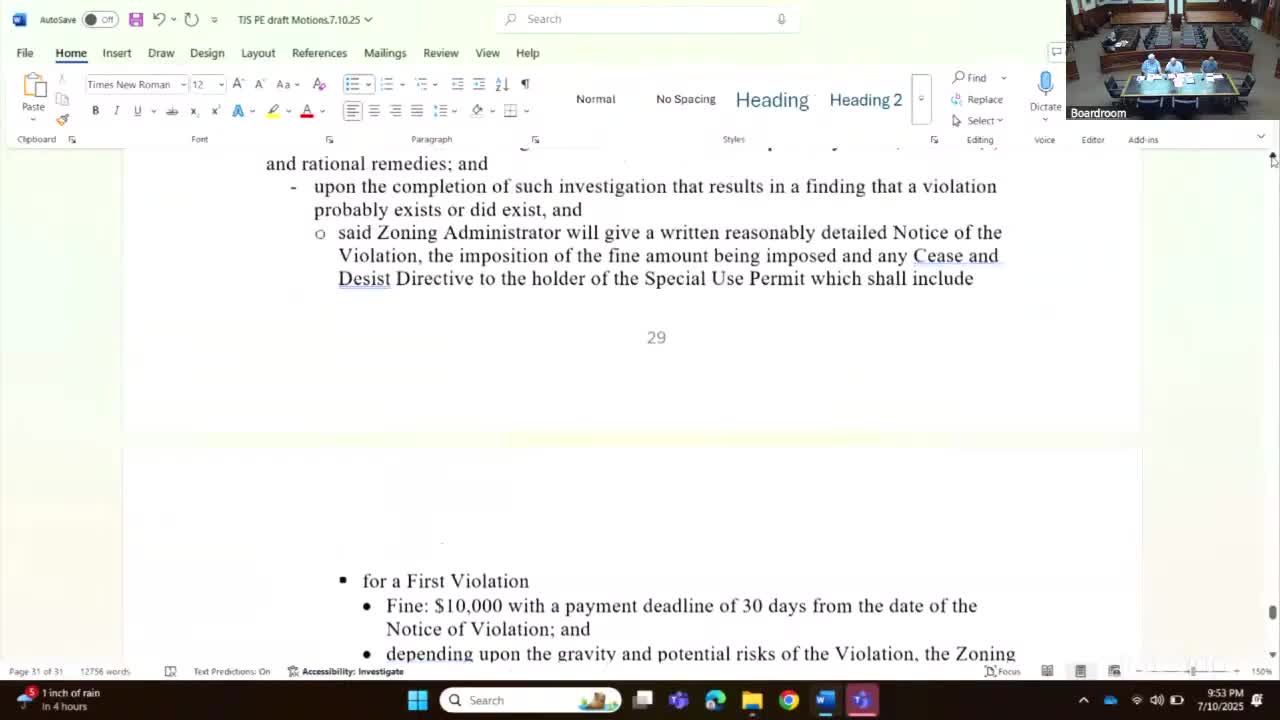Toggle Underline formatting
The height and width of the screenshot is (720, 1280).
[137, 111]
